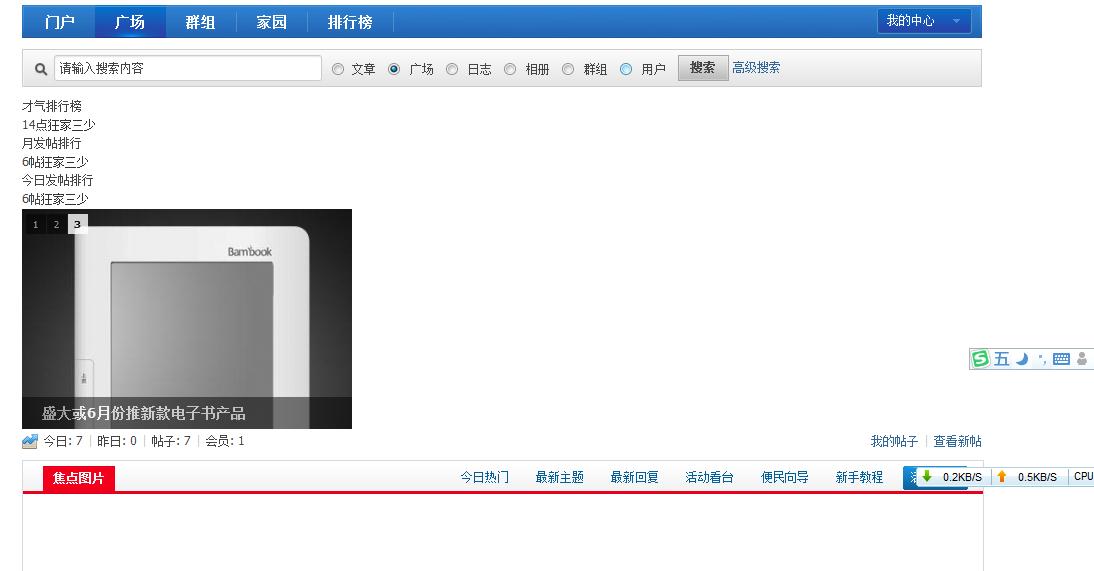Switch to the 最新主题 tab
Screen dimensions: 1094x571
pyautogui.click(x=560, y=477)
